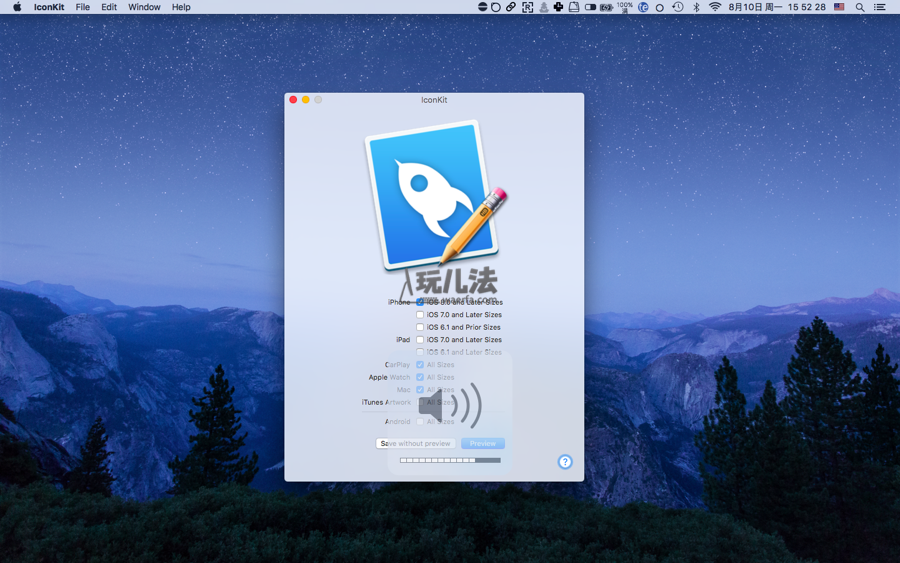Click the date and time in menu bar
Screen dimensions: 900x563
777,7
